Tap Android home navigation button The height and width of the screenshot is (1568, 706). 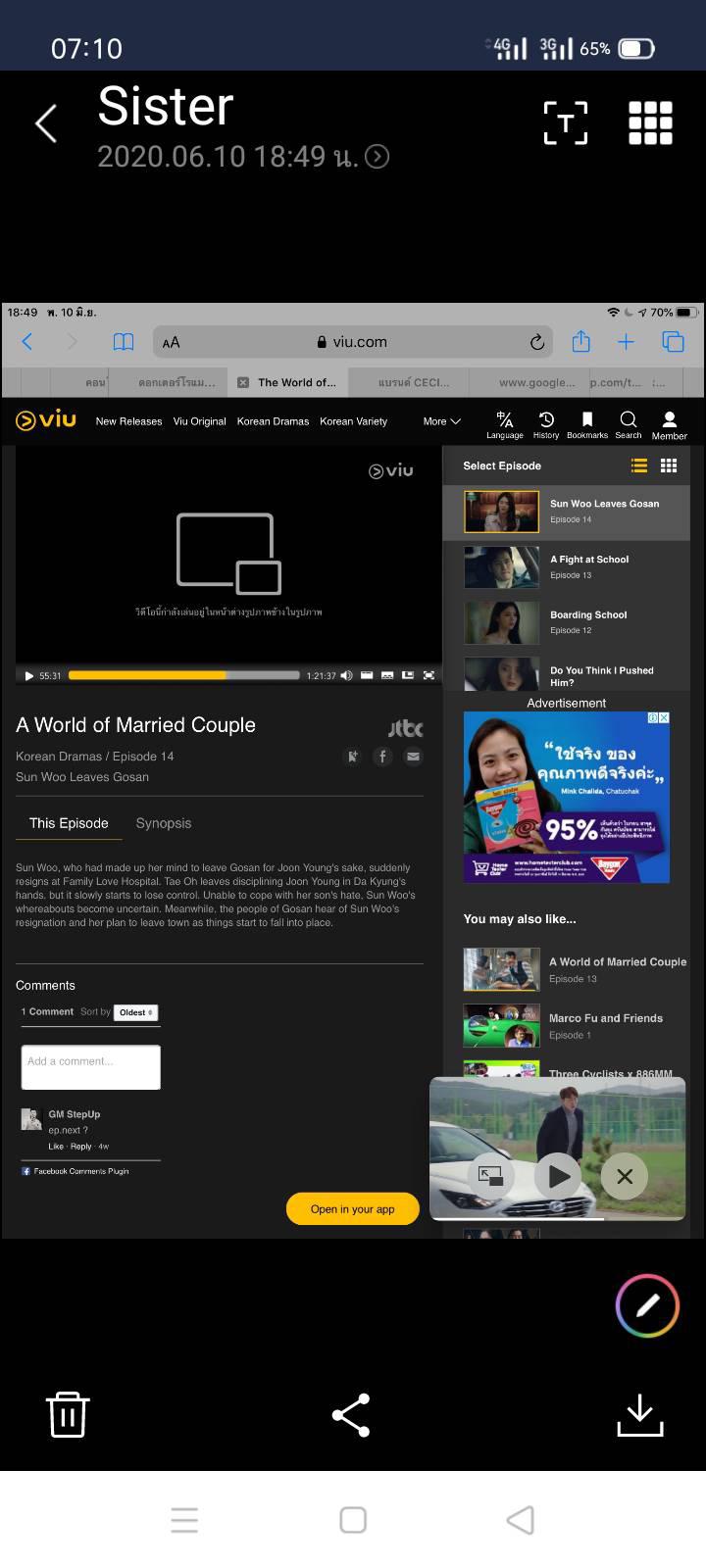353,1520
